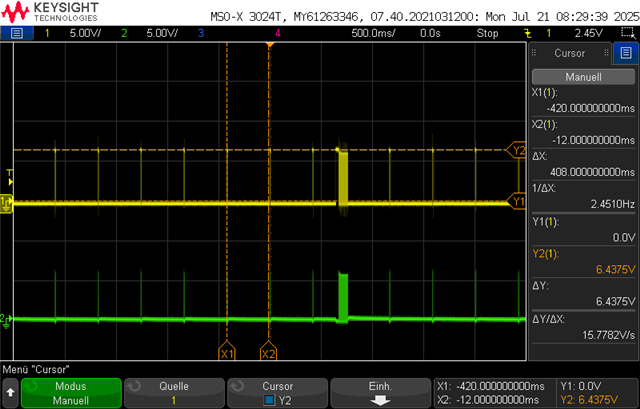Click the sidebar drag handle left of Cursor
The width and height of the screenshot is (640, 409).
tap(533, 53)
